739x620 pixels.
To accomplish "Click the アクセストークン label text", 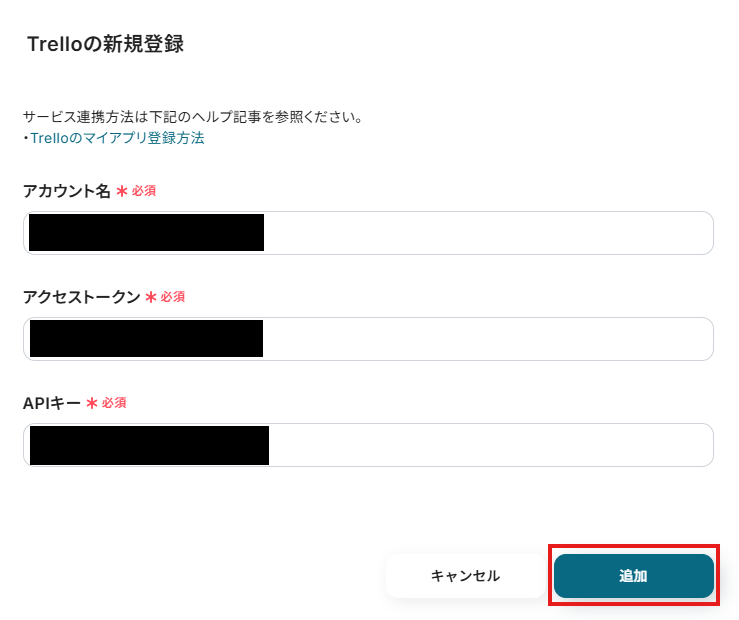I will click(x=81, y=296).
